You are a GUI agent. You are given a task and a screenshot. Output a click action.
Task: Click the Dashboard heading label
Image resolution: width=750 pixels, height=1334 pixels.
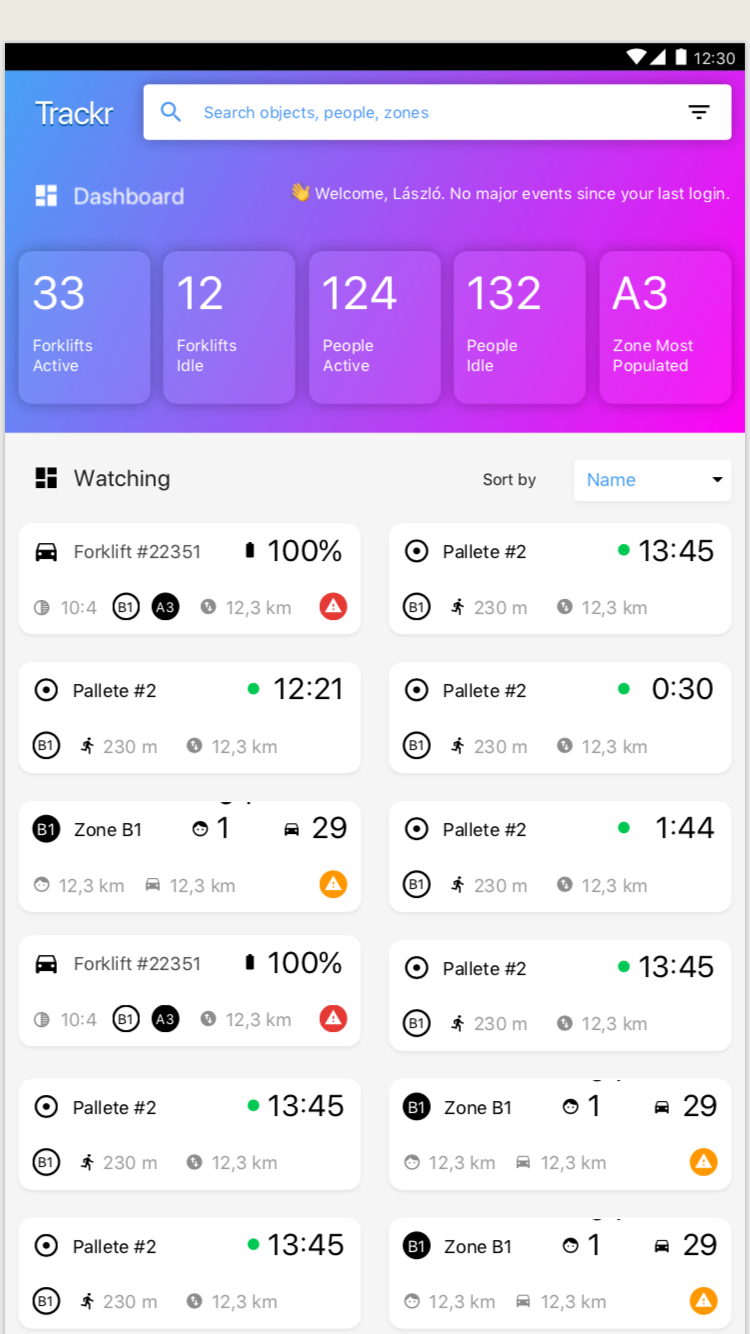pos(128,196)
